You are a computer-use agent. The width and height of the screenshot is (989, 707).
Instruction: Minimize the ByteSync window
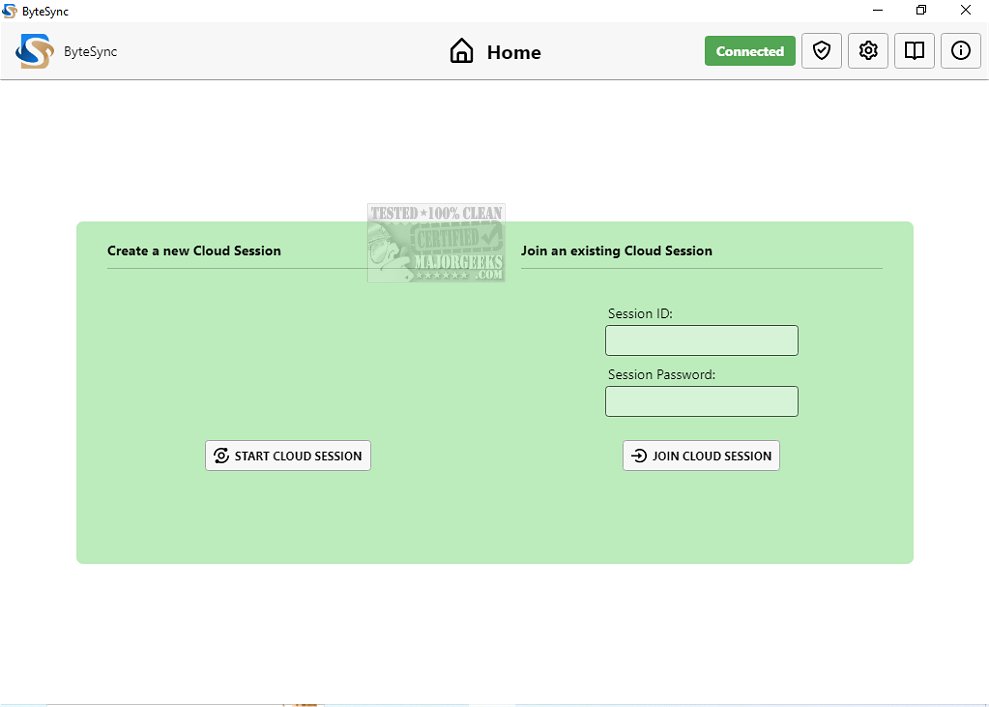point(875,11)
